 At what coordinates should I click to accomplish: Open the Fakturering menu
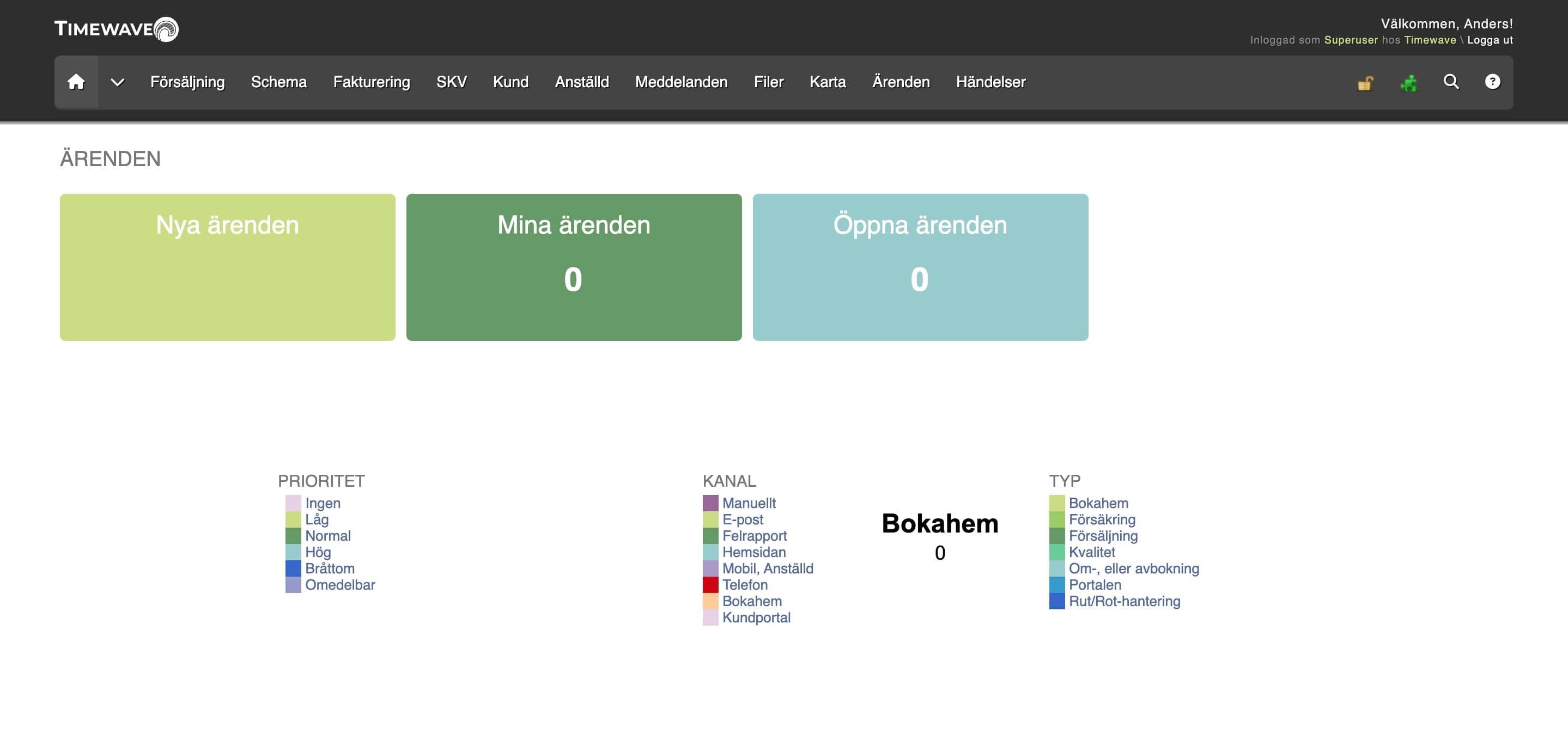(x=372, y=82)
